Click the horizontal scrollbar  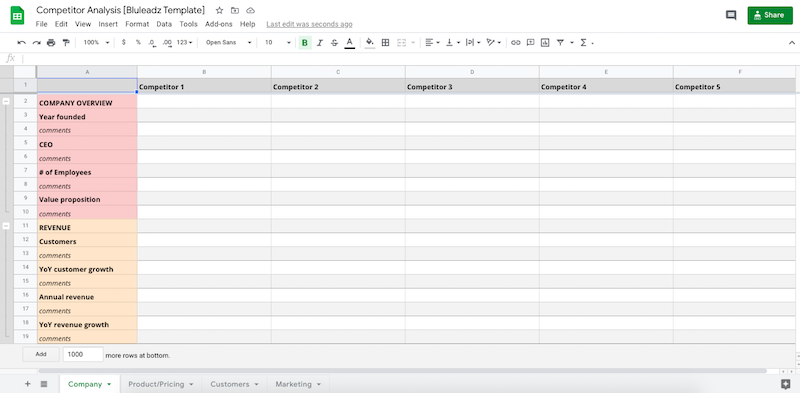[x=403, y=371]
